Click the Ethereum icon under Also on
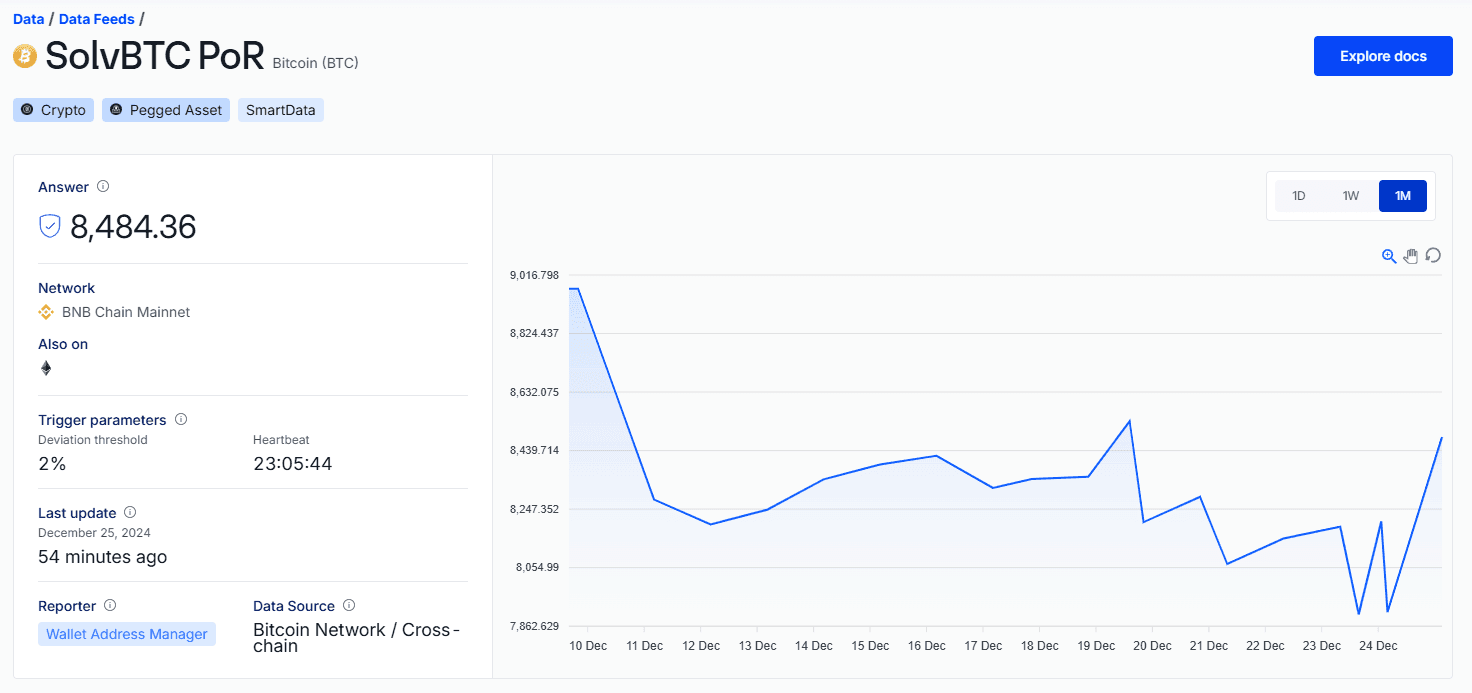This screenshot has width=1472, height=693. 45,368
